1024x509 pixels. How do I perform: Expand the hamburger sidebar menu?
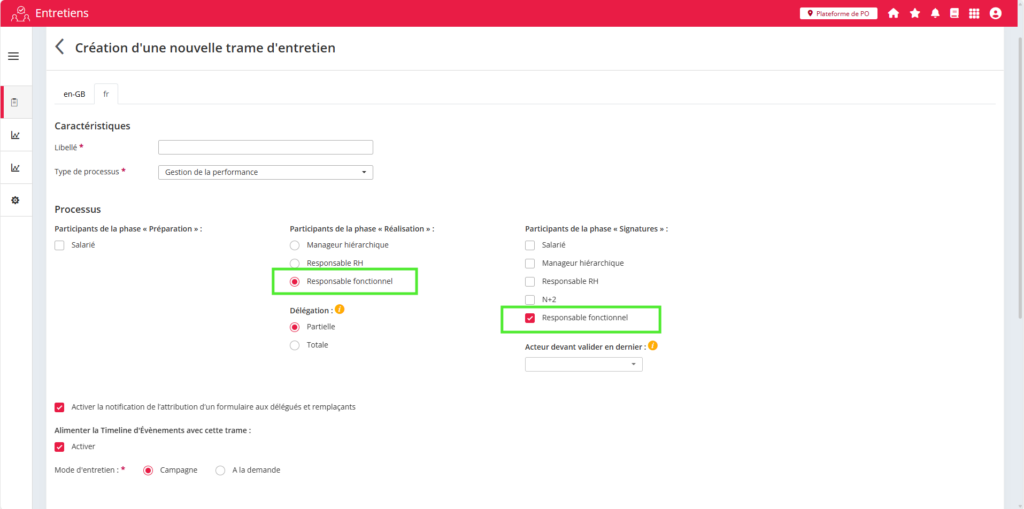14,56
